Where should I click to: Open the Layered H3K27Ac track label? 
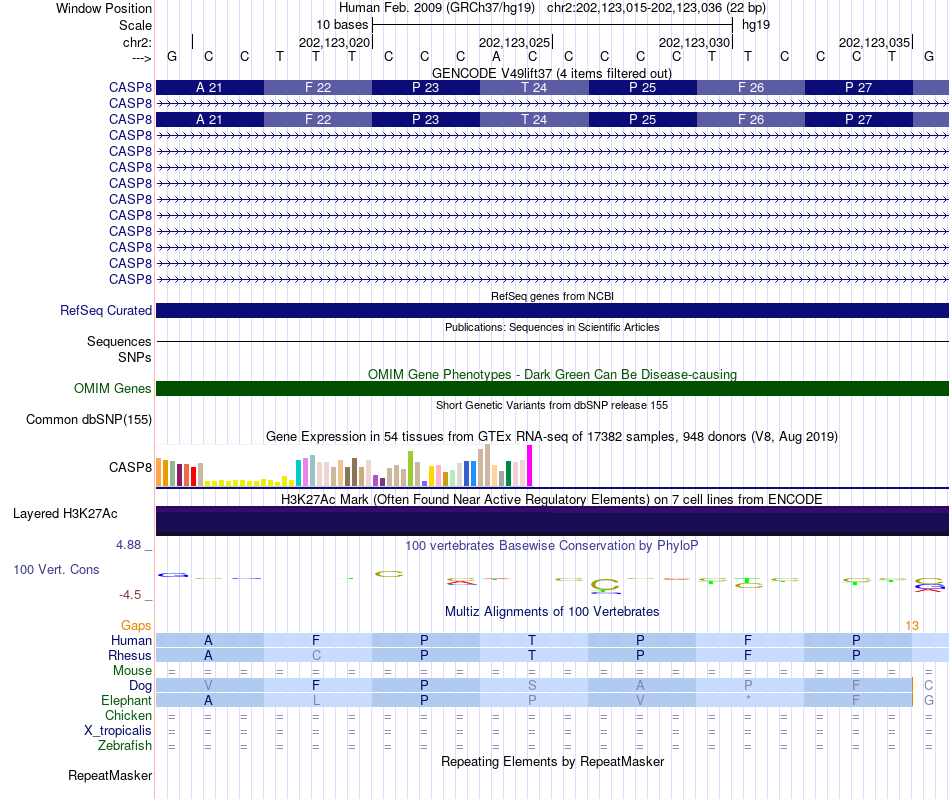click(65, 514)
